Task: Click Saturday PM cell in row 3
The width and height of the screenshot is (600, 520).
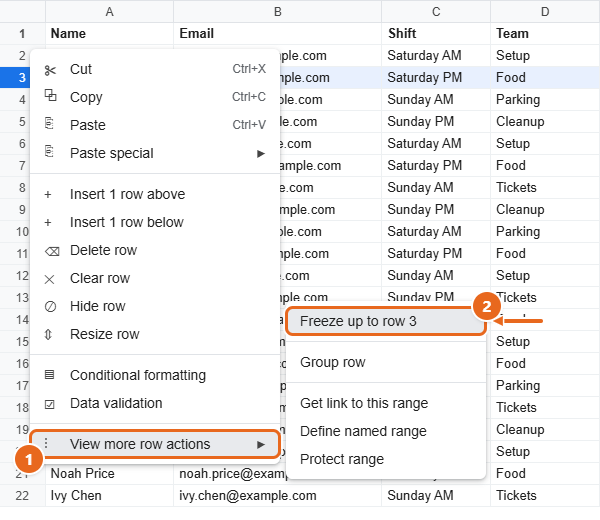Action: click(436, 78)
